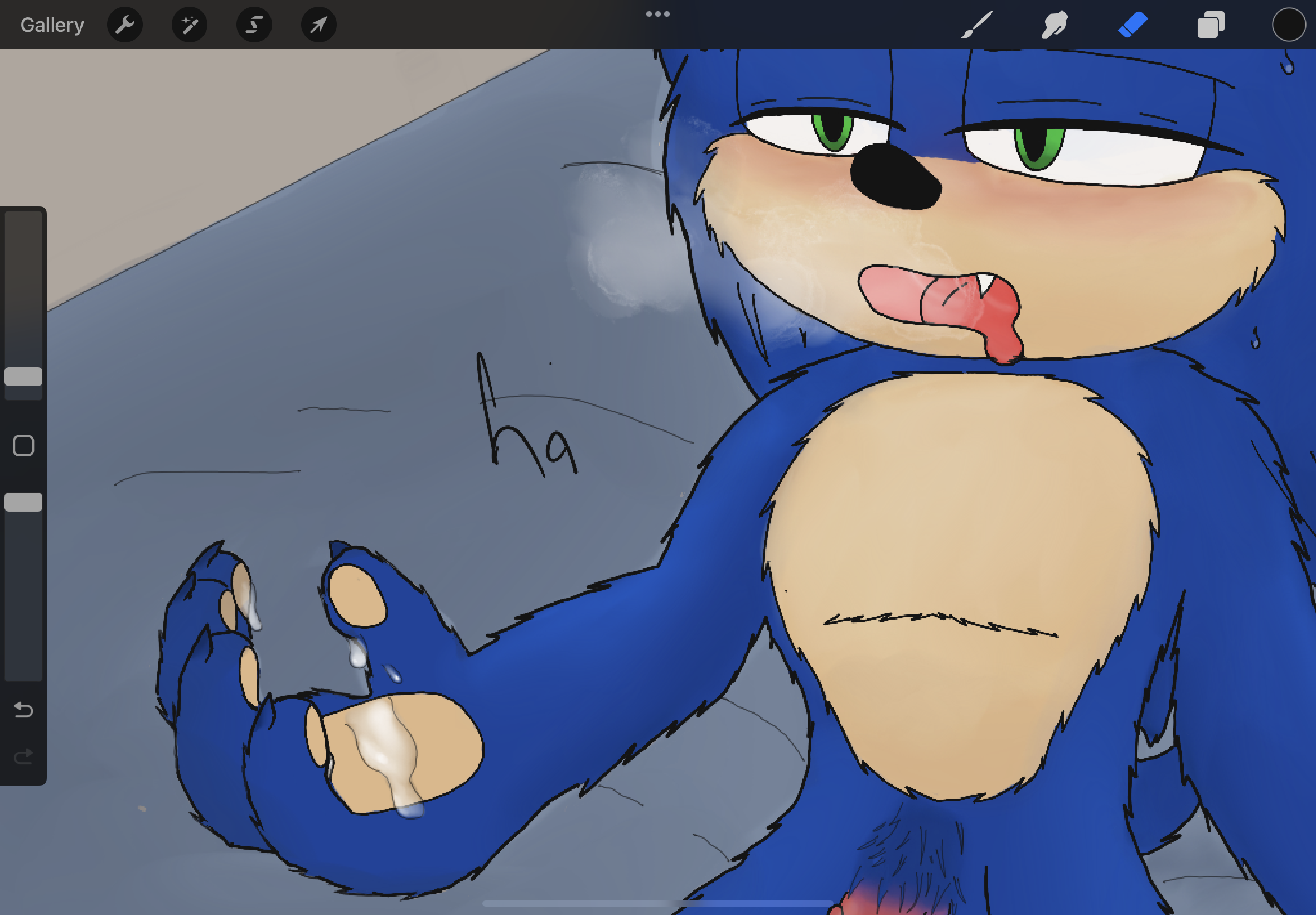Open the Actions wrench menu
The image size is (1316, 915).
[125, 25]
